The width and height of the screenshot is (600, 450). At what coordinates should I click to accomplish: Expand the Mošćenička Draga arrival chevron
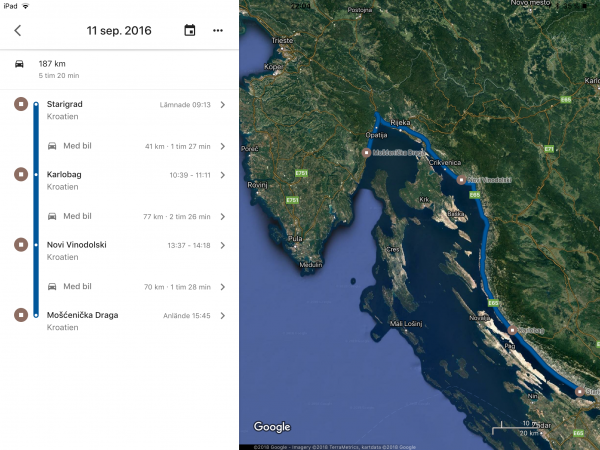[x=222, y=316]
